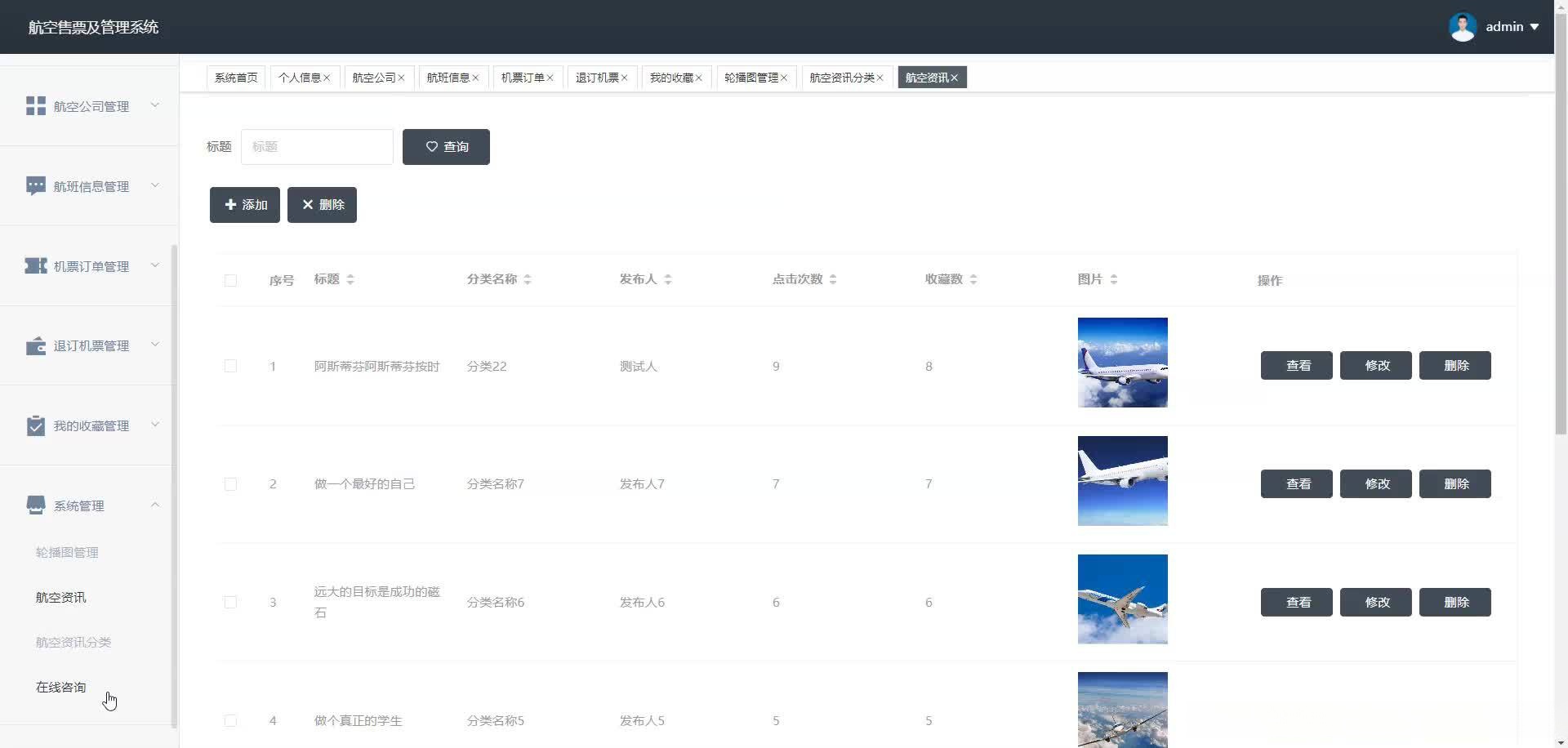The image size is (1568, 748).
Task: Open the 系统管理 monitor icon
Action: coord(36,505)
